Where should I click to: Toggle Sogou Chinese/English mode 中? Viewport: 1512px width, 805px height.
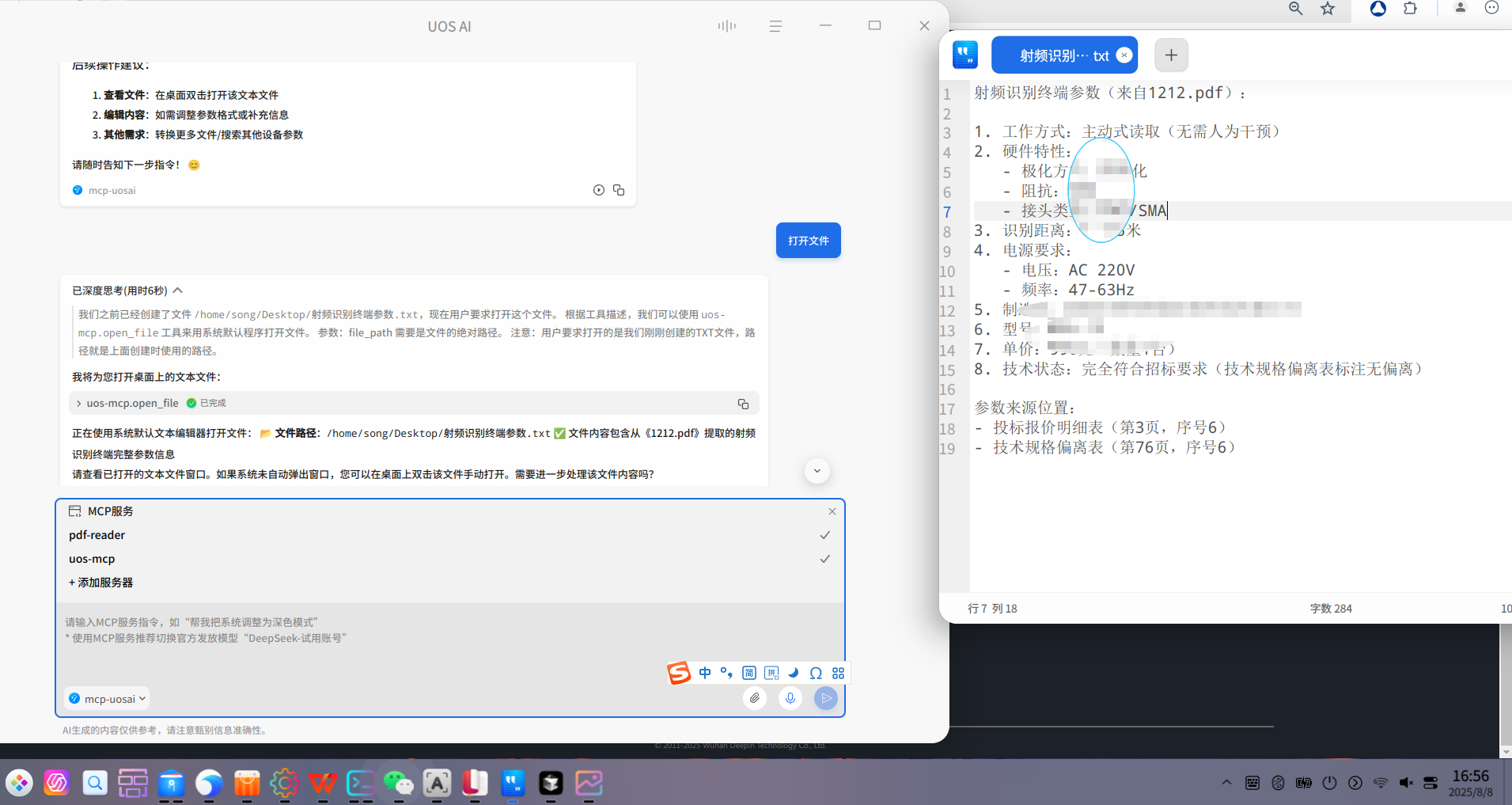coord(705,673)
